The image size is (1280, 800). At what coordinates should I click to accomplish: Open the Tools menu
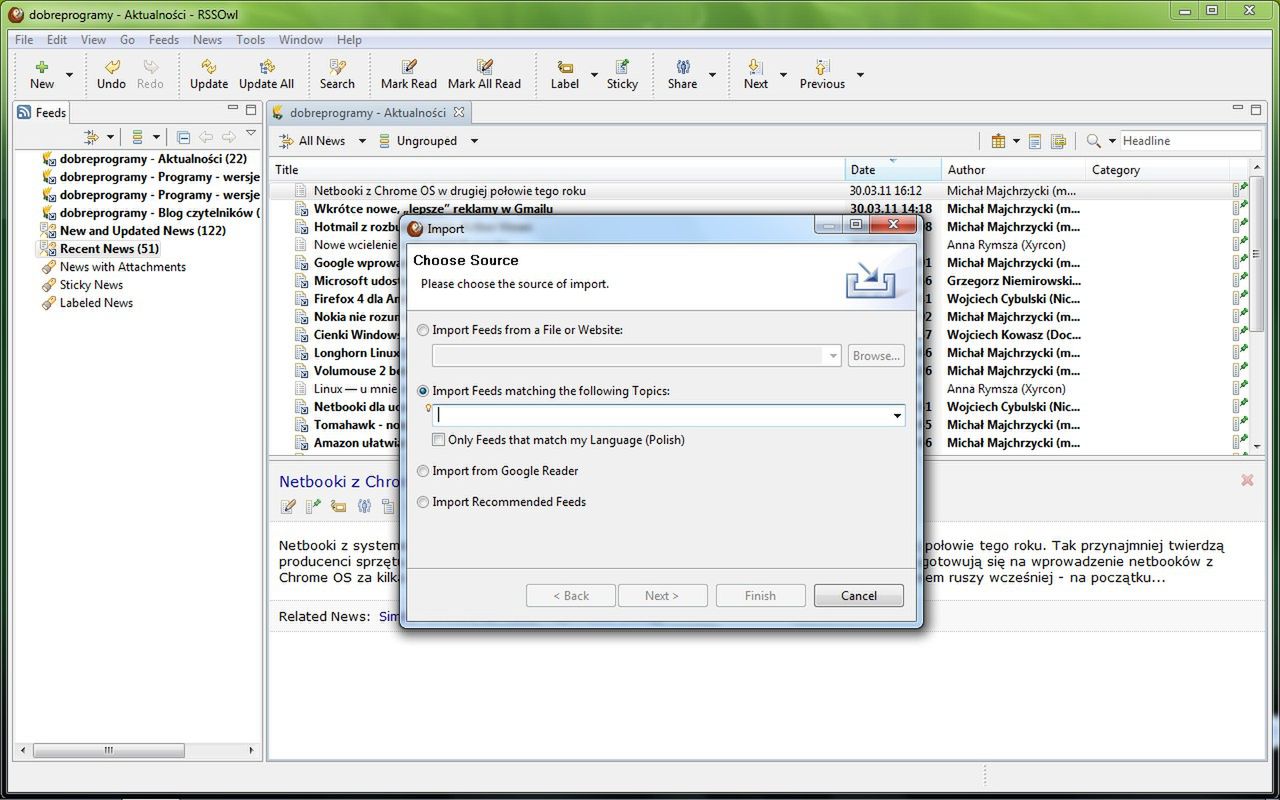point(250,40)
